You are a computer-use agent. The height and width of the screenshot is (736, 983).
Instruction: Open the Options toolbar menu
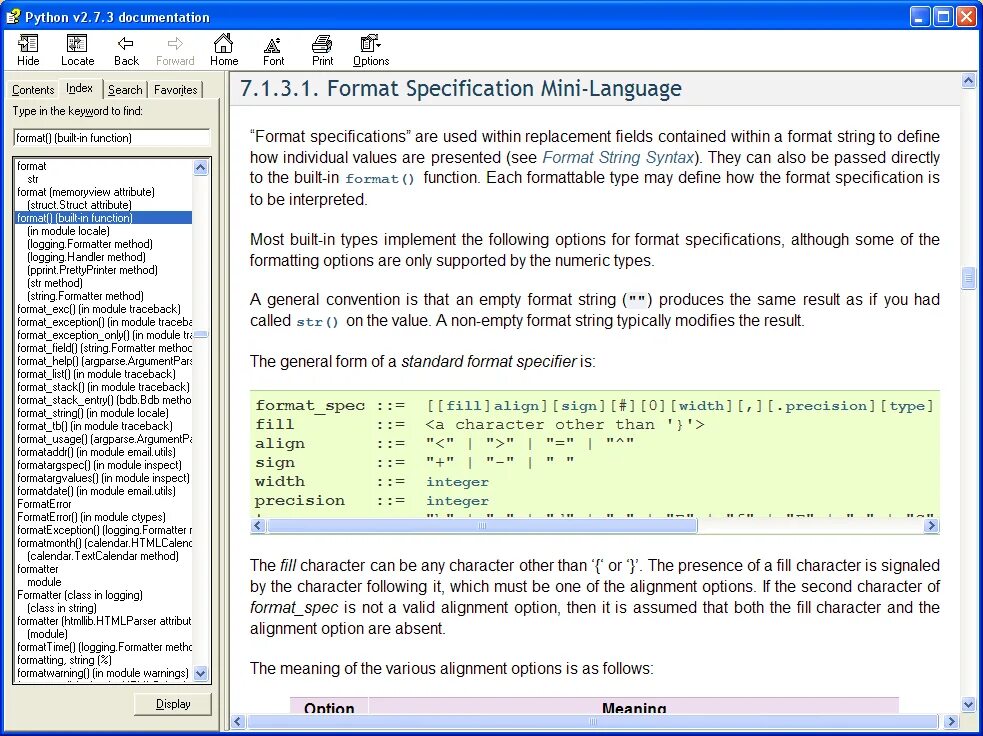click(371, 50)
